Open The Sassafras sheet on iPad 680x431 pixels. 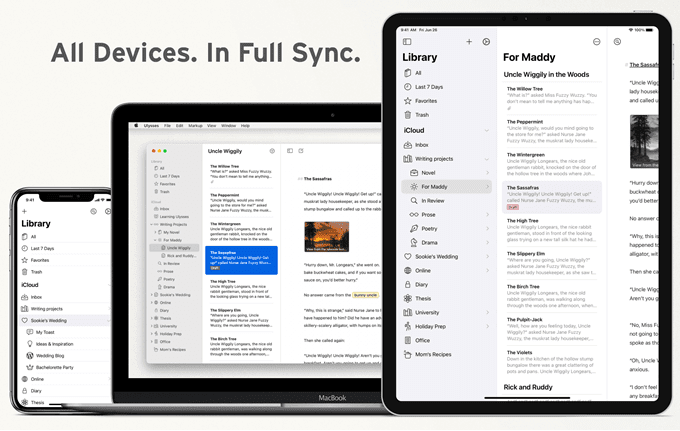pos(552,197)
